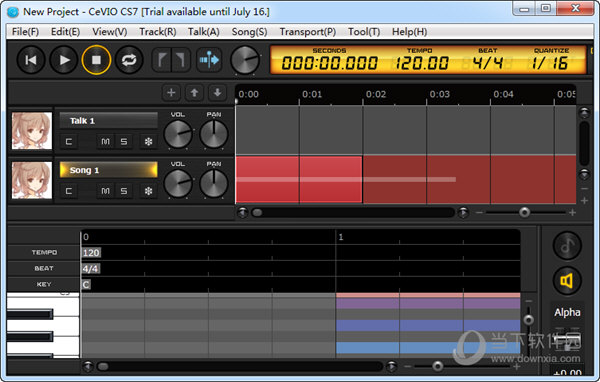600x382 pixels.
Task: Click piano roll horizontal zoom slider handle
Action: point(437,366)
